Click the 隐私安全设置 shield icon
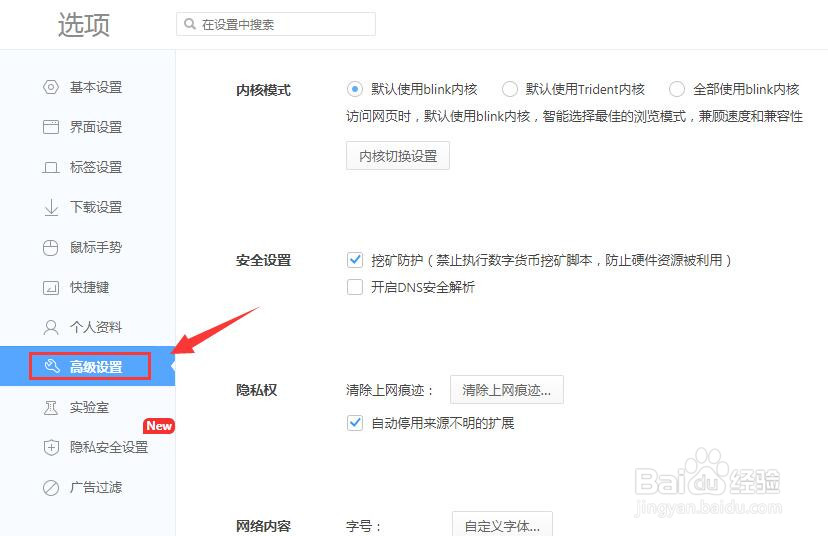The image size is (828, 536). coord(51,448)
